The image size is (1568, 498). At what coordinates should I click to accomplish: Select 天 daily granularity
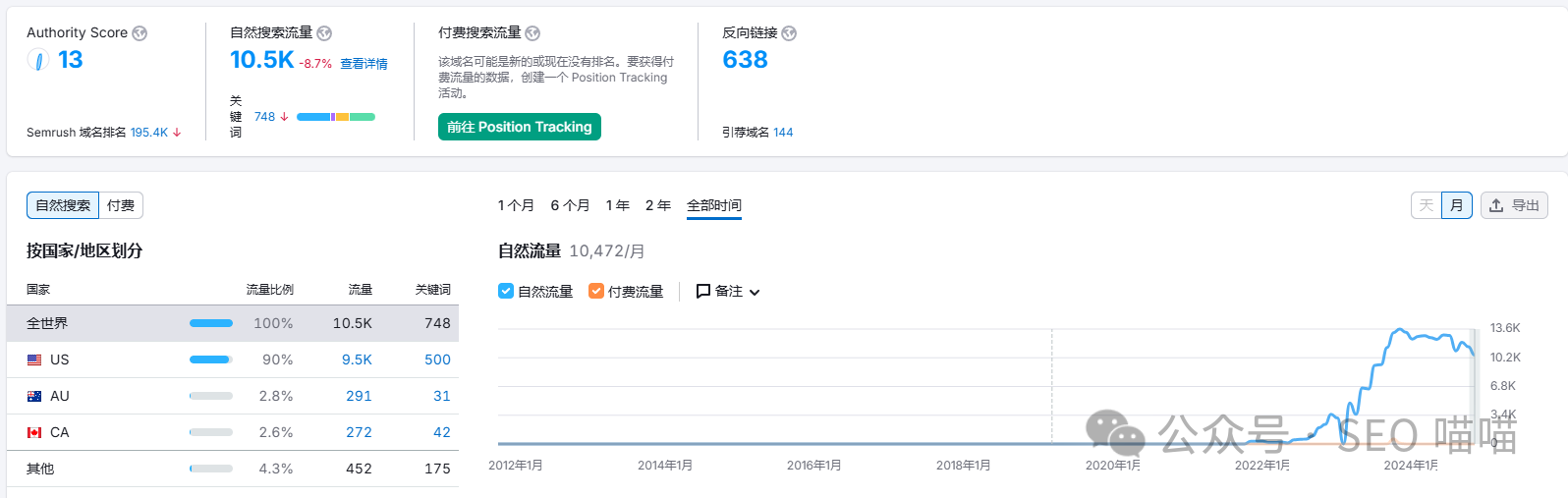pos(1427,205)
